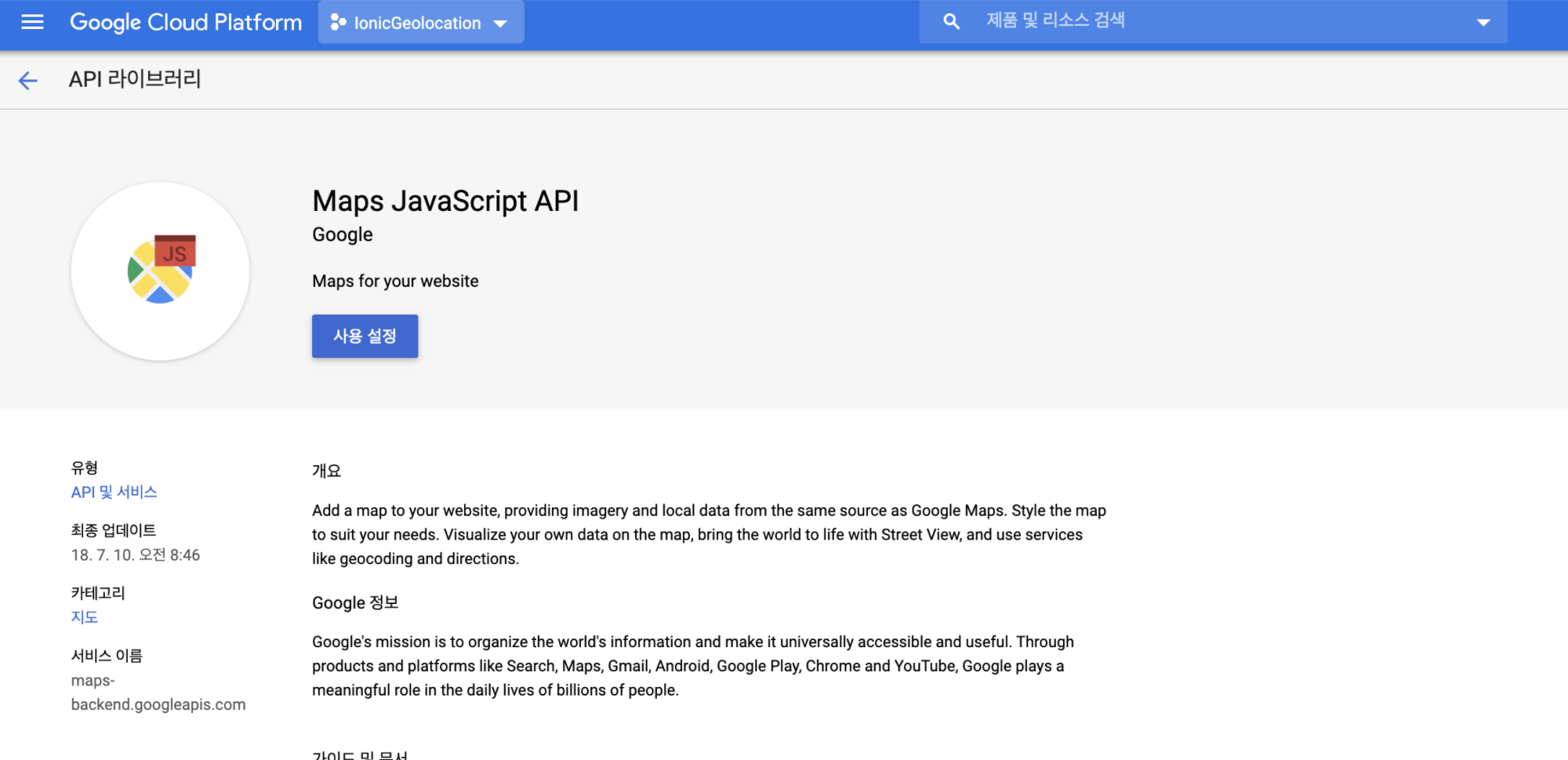Click the API 라이브러리 page header text

point(135,79)
